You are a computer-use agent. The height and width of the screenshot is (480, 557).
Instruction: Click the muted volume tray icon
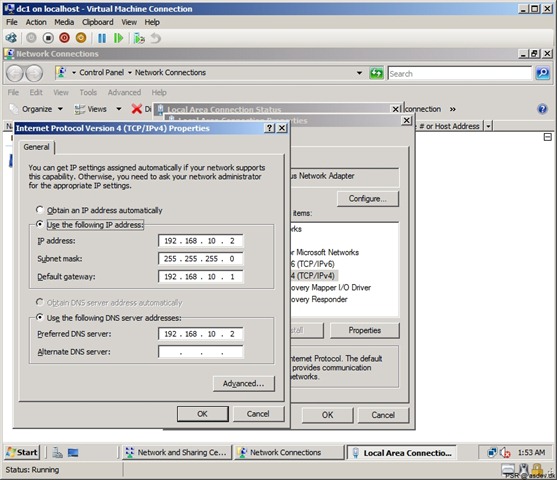point(505,452)
